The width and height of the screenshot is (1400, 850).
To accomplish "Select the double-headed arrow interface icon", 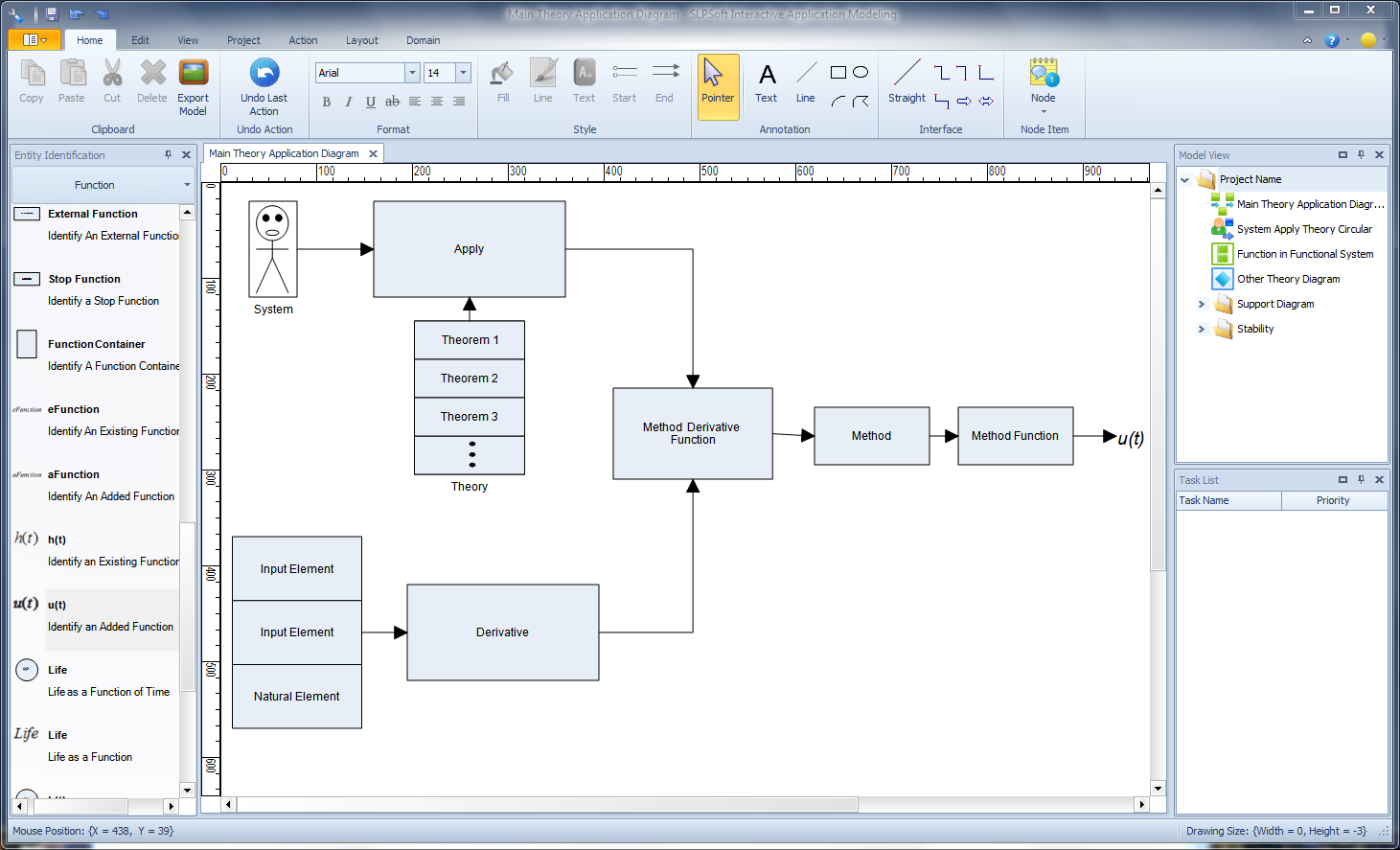I will point(986,101).
